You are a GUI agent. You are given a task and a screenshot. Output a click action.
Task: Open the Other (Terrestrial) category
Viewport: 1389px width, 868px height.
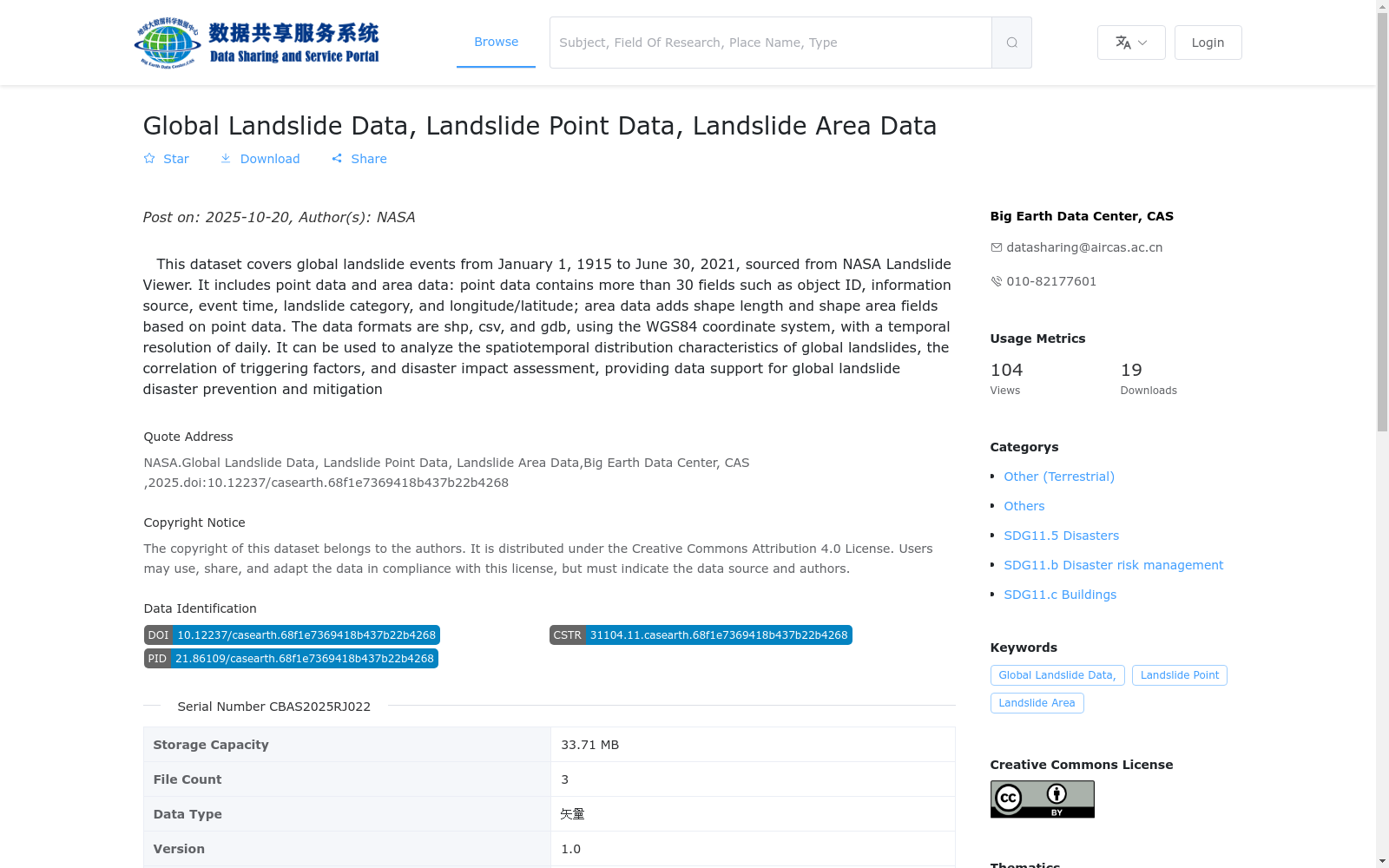pos(1059,477)
